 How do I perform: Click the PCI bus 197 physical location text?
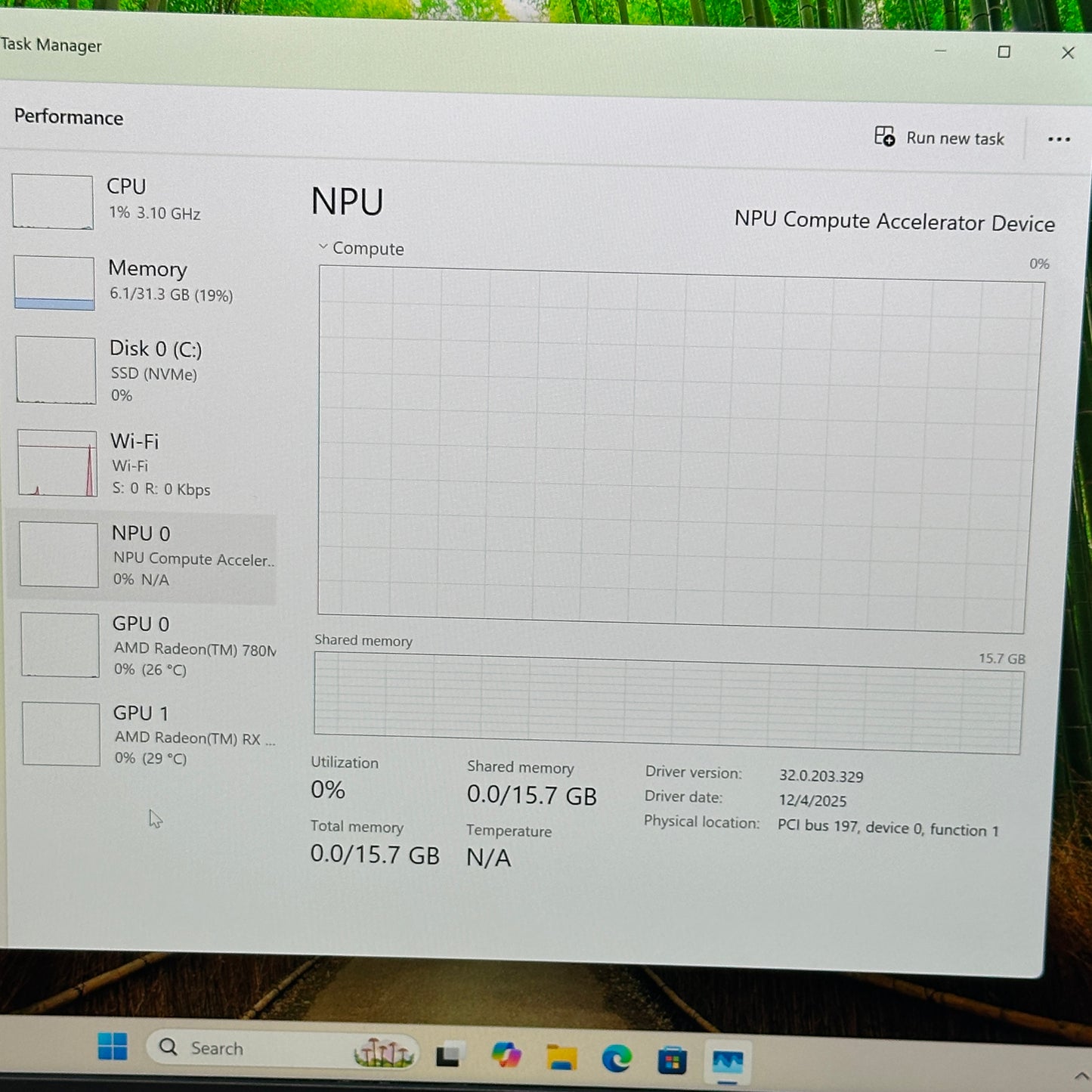[x=888, y=828]
